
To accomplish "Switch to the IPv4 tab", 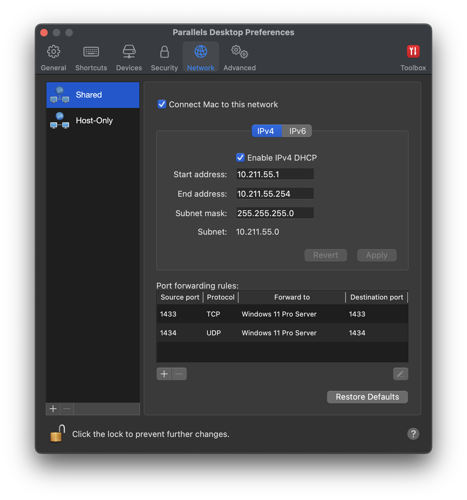I will [x=266, y=131].
